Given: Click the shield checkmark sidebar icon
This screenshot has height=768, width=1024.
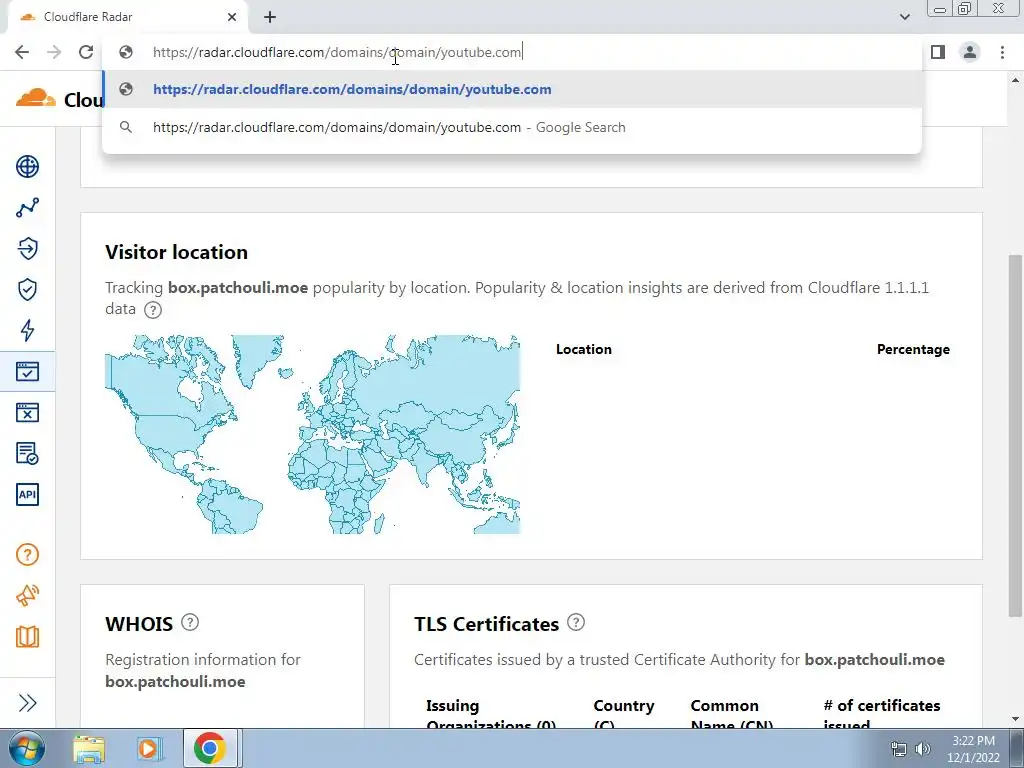Looking at the screenshot, I should pyautogui.click(x=27, y=289).
